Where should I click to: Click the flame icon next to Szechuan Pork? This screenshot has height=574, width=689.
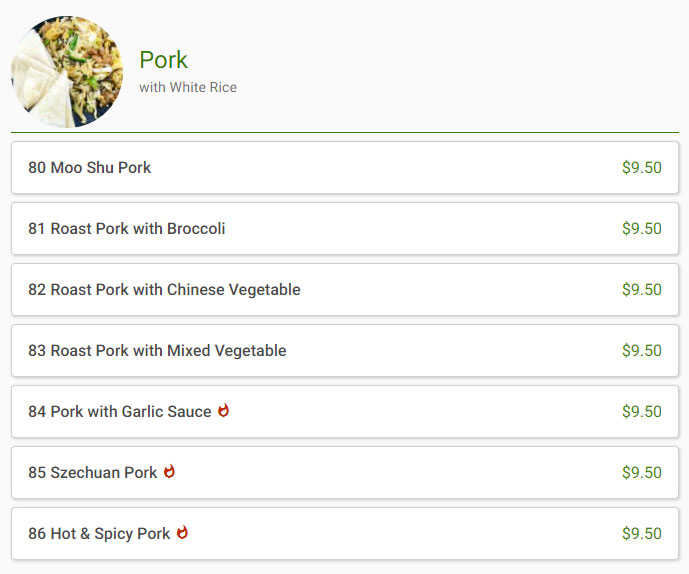tap(169, 472)
